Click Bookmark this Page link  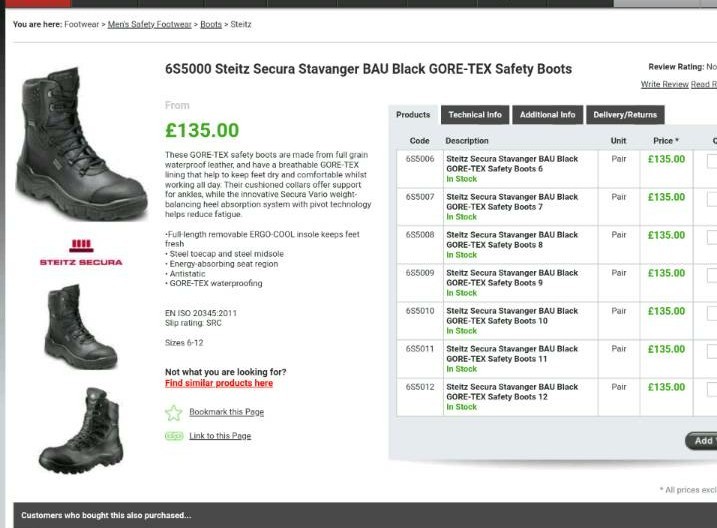[226, 412]
